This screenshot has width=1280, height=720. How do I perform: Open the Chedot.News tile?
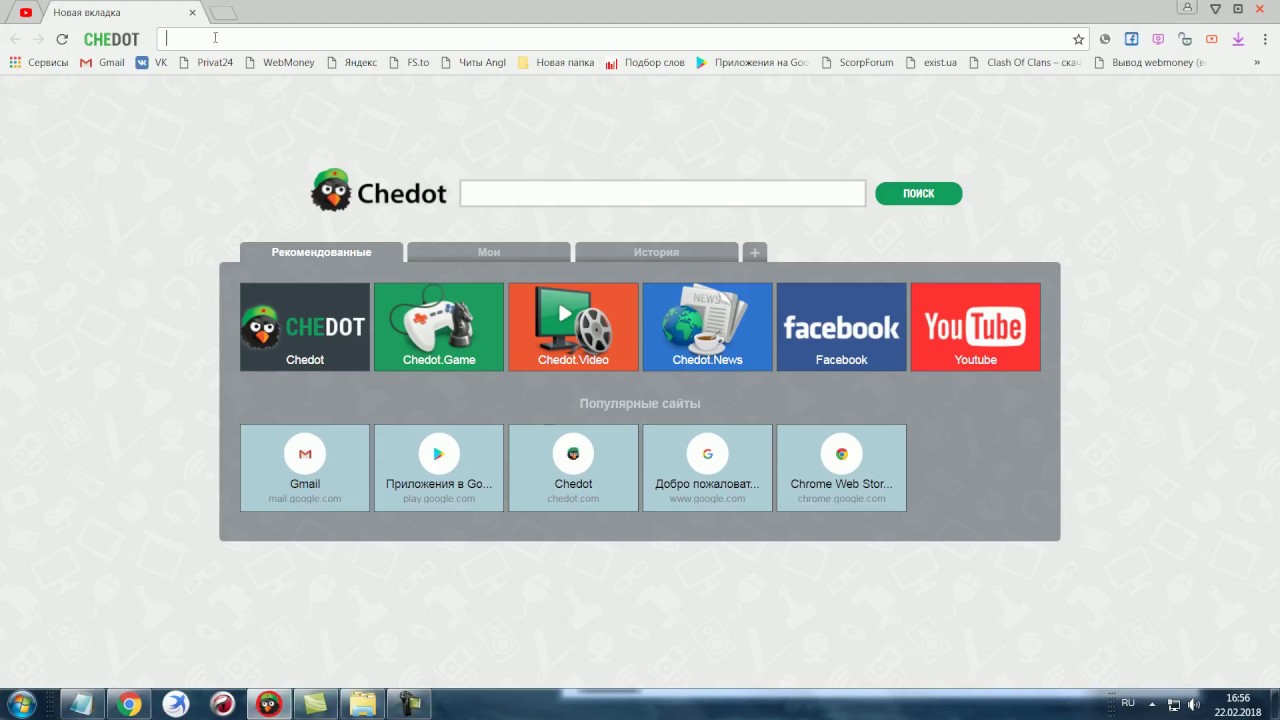(707, 327)
